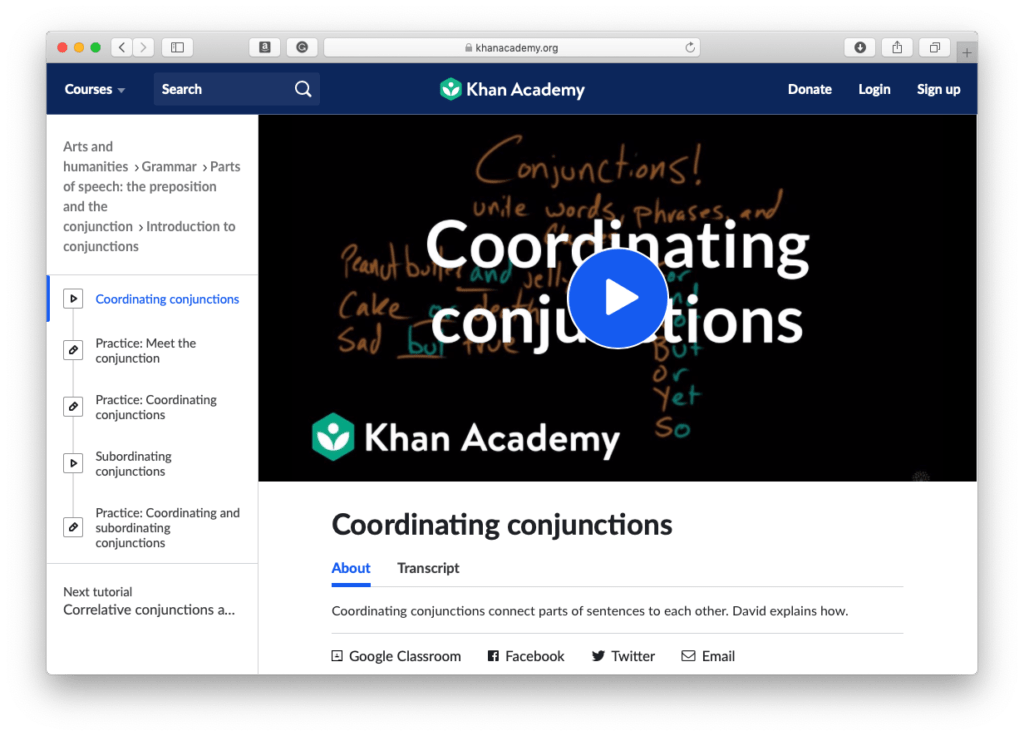Click the Donate button
This screenshot has height=736, width=1024.
pos(809,89)
